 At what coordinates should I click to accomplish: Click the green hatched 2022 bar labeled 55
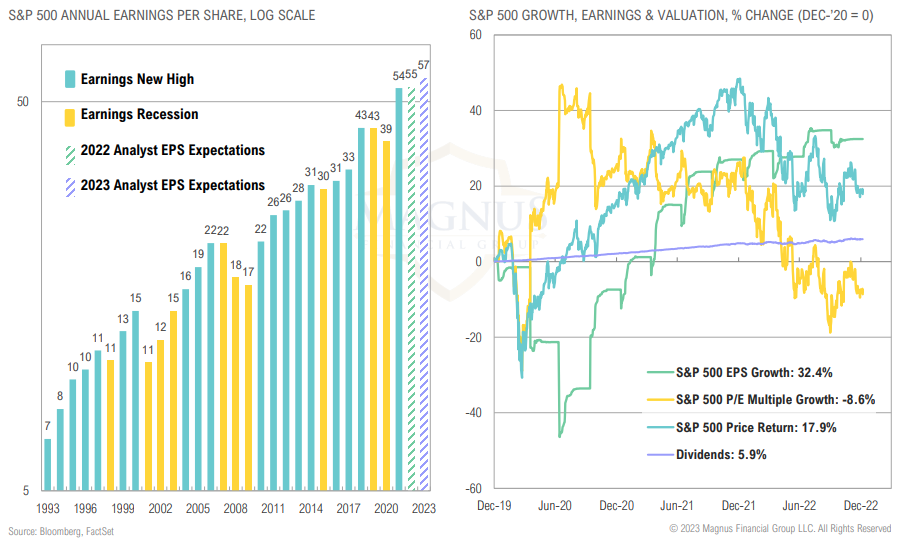411,290
